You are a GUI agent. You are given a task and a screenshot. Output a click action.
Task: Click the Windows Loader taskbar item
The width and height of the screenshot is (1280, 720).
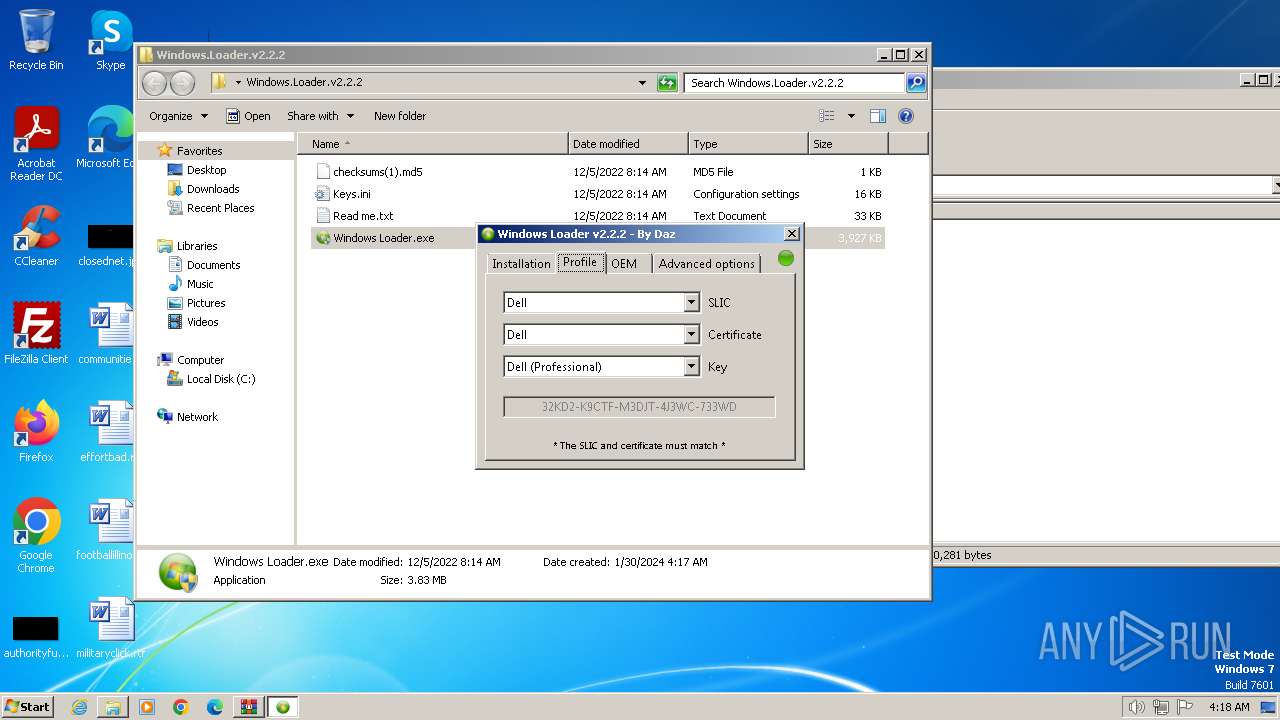coord(283,707)
